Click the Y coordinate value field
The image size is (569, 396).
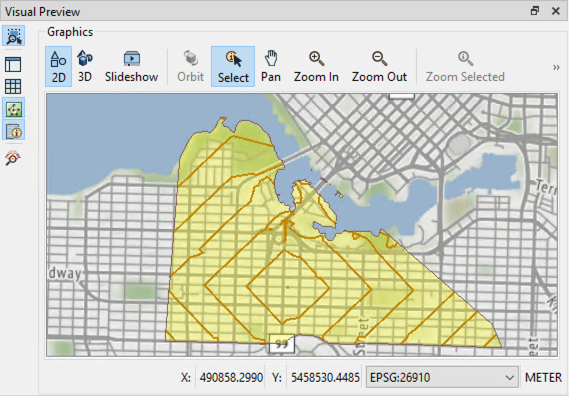click(x=325, y=377)
